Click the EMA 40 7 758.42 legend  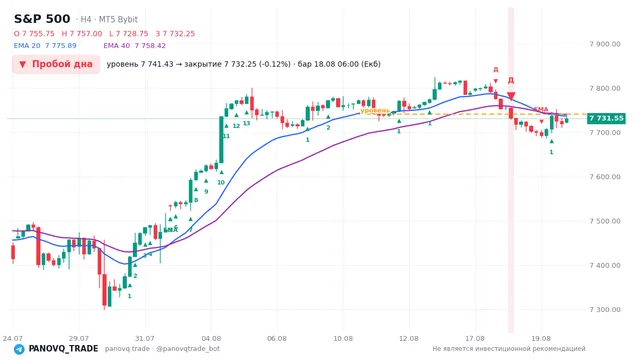click(134, 46)
